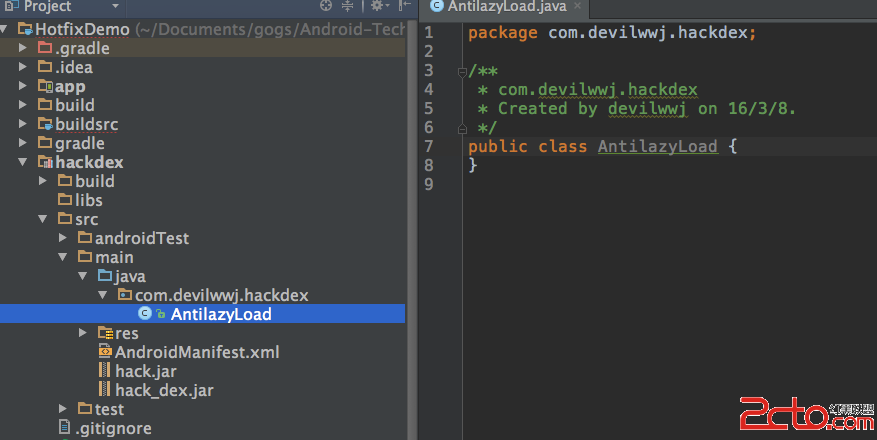Click the AntilazyLoad class name in code
This screenshot has height=440, width=877.
click(x=658, y=146)
